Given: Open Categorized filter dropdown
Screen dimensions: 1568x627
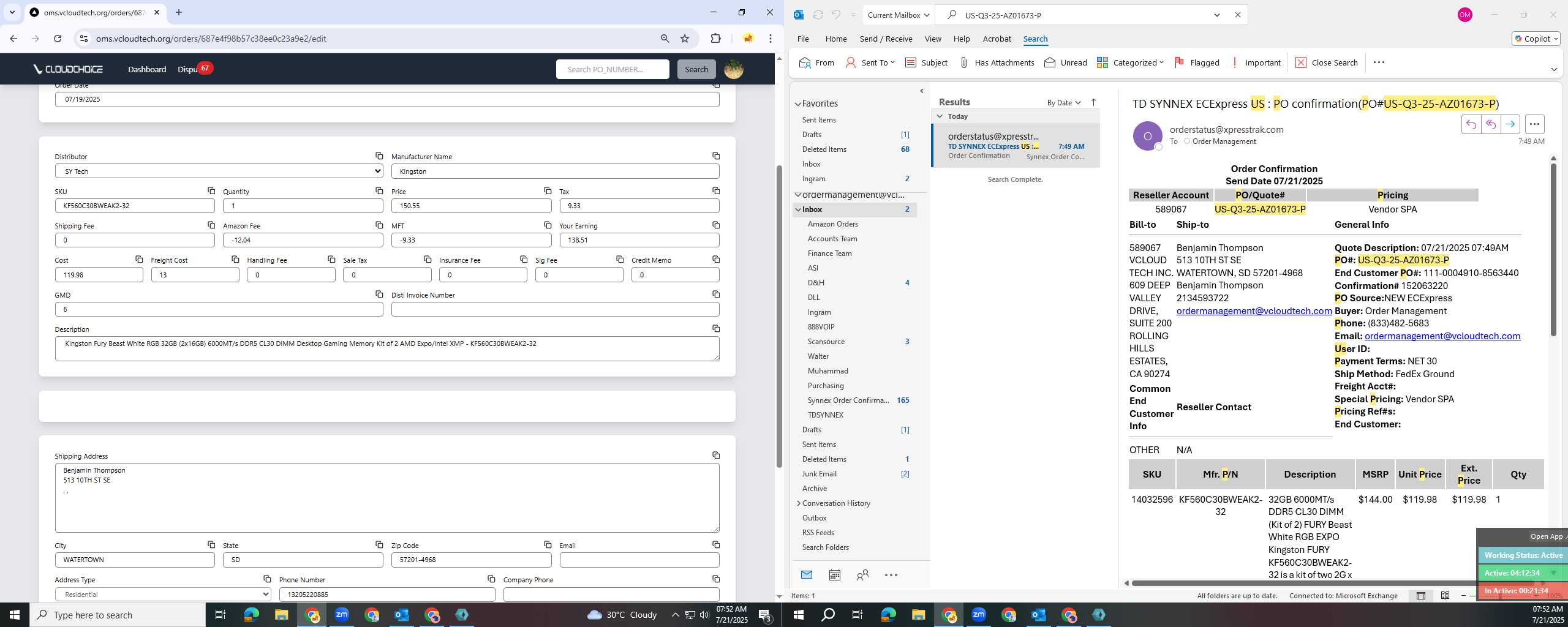Looking at the screenshot, I should click(1130, 62).
